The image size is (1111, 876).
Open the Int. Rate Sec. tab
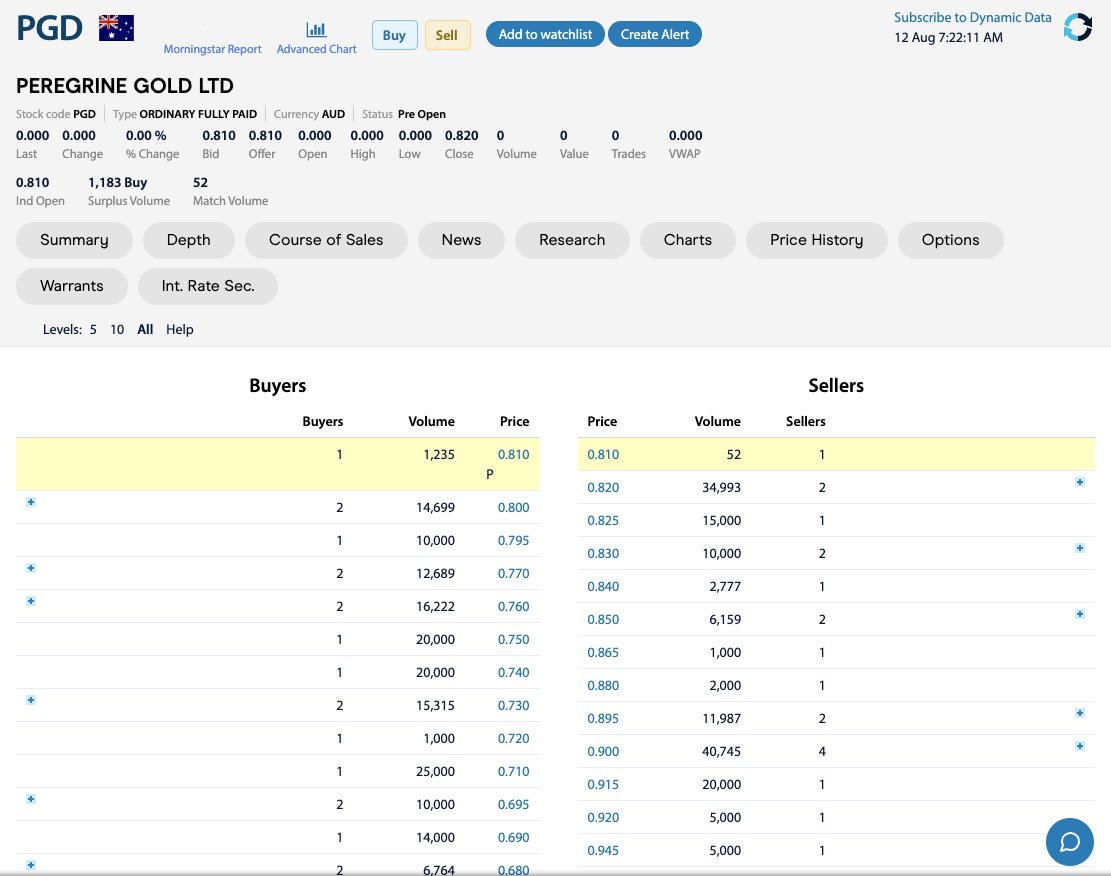click(x=208, y=286)
